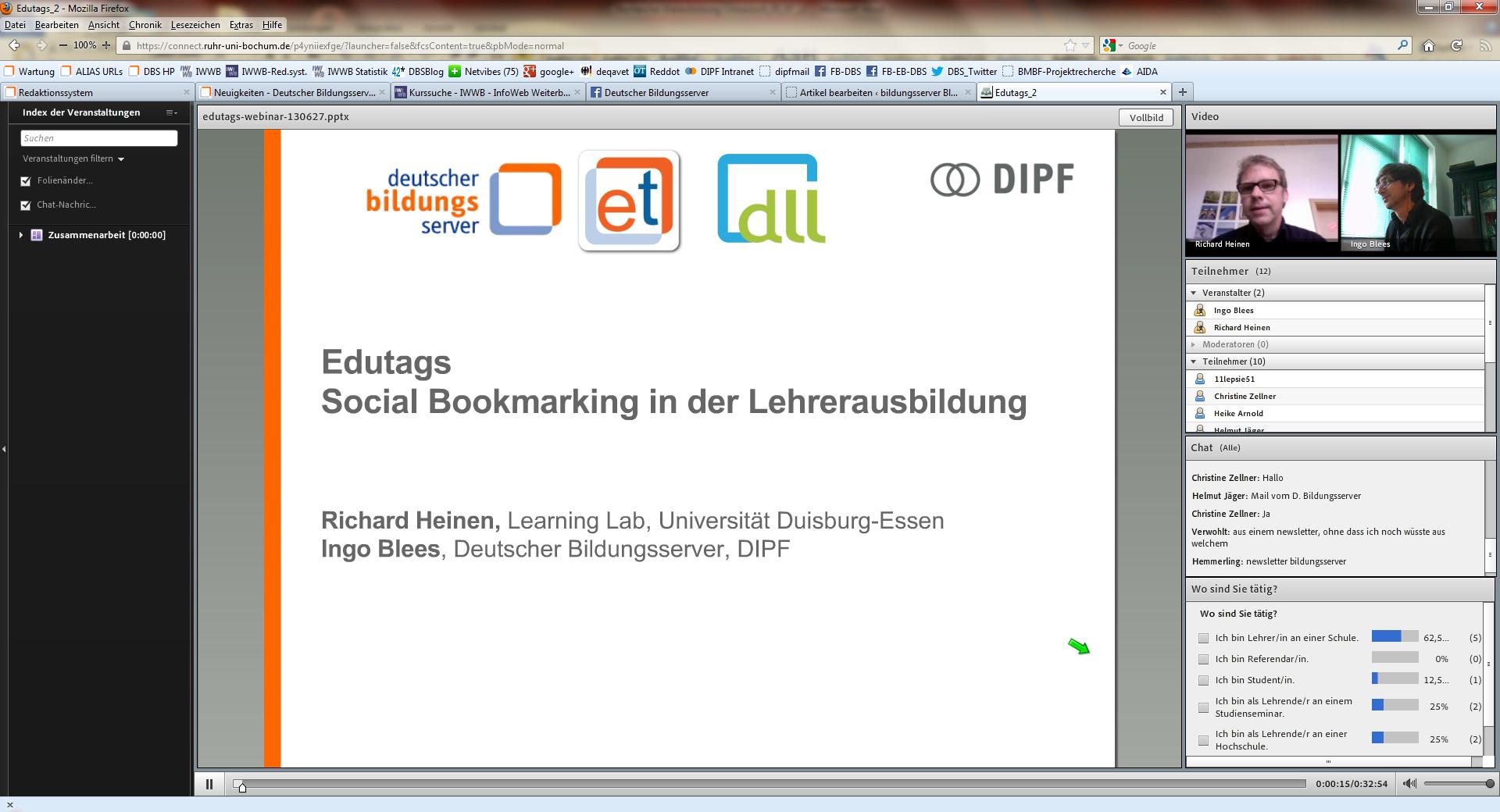Mute playback with the speaker icon
This screenshot has height=812, width=1500.
tap(1409, 783)
